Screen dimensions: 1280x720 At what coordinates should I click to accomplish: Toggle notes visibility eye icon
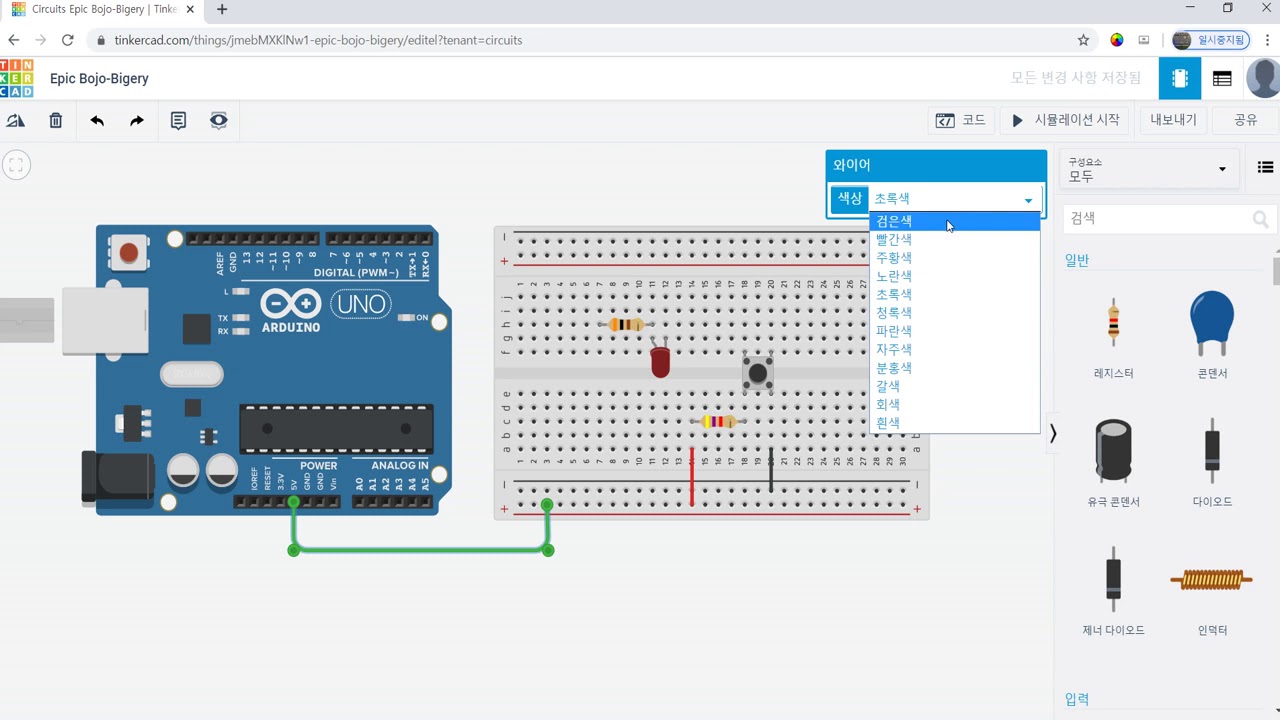(x=219, y=120)
